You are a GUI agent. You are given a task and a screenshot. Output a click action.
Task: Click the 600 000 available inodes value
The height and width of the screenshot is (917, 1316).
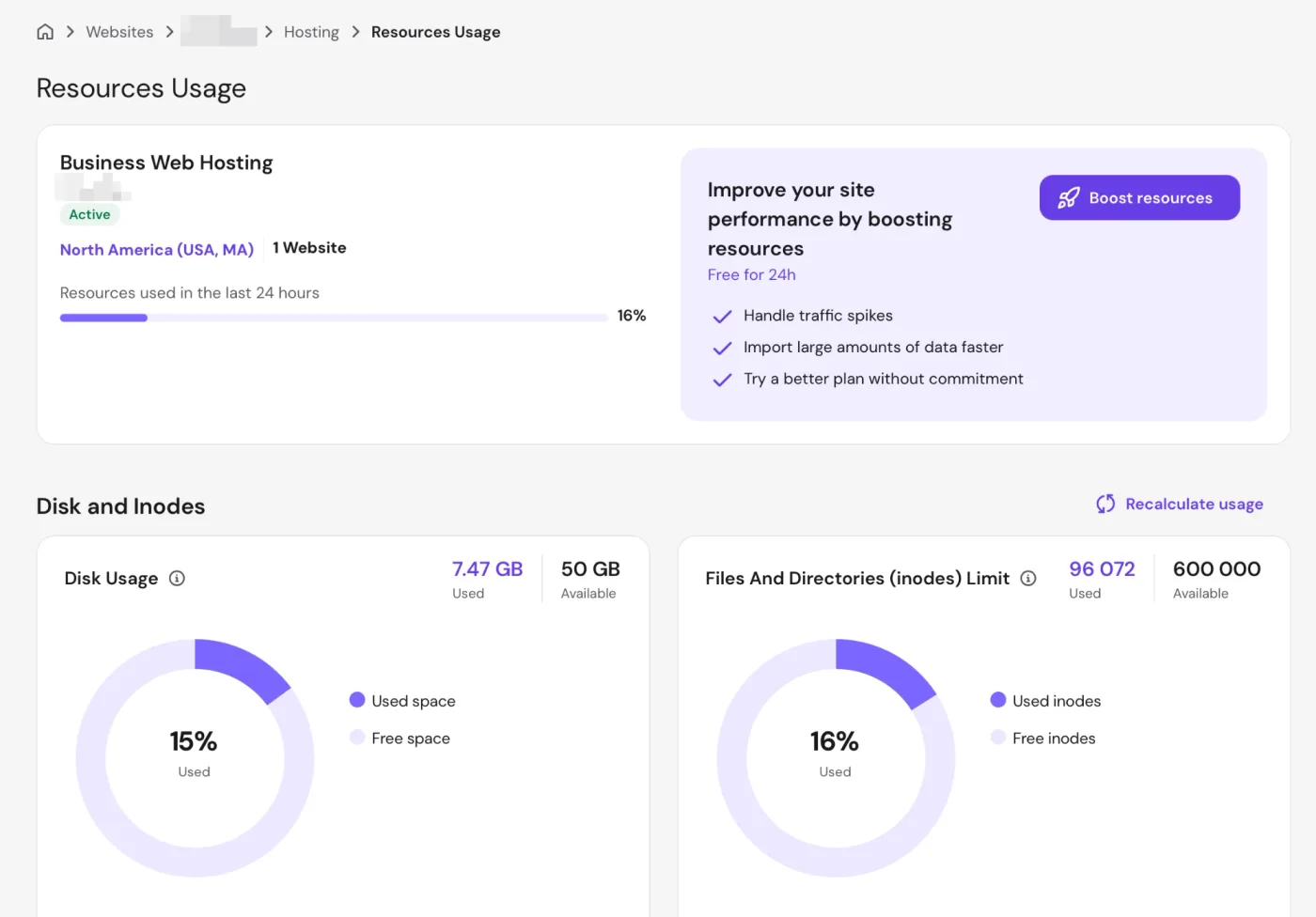click(x=1216, y=569)
